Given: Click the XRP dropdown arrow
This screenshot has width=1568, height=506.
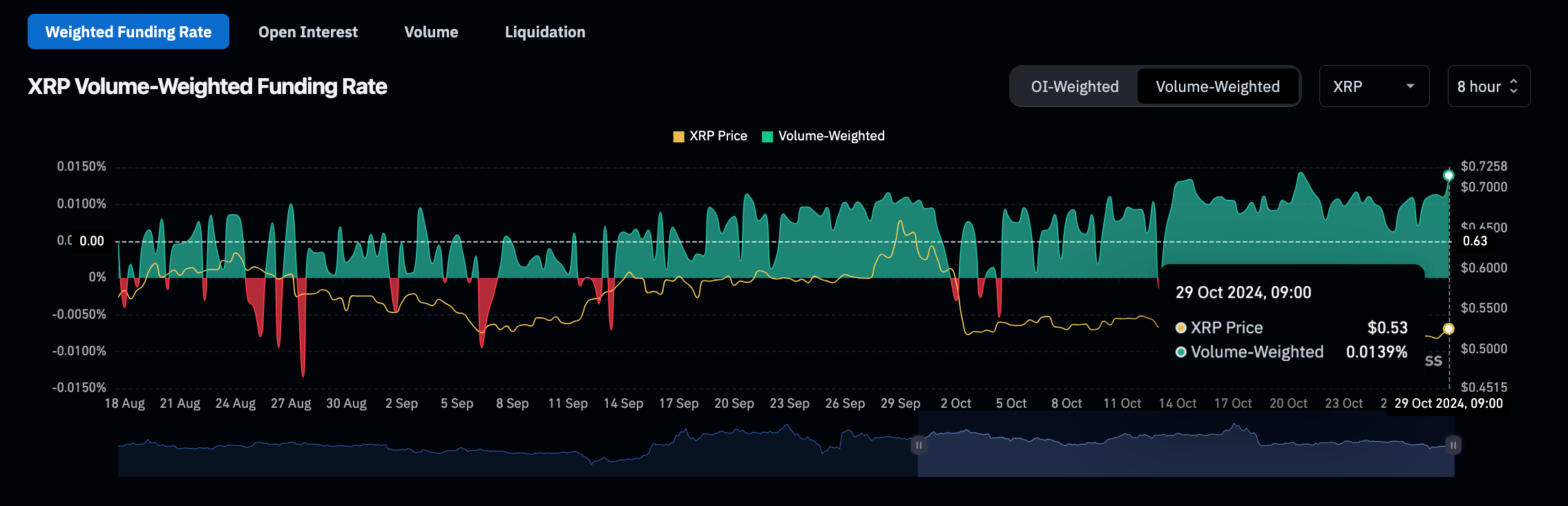Looking at the screenshot, I should point(1411,86).
